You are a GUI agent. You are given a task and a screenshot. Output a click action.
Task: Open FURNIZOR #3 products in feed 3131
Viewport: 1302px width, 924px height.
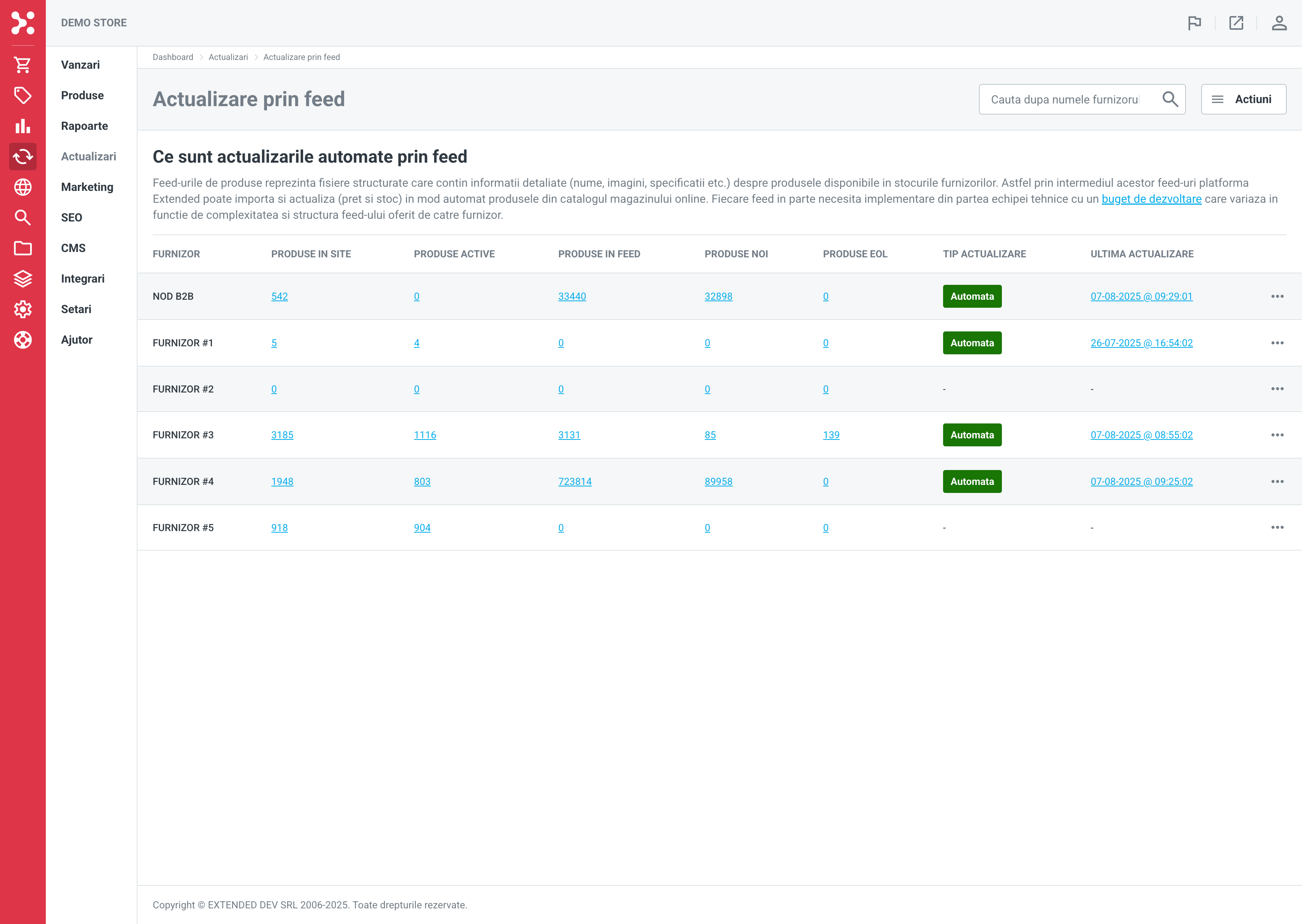(x=569, y=435)
